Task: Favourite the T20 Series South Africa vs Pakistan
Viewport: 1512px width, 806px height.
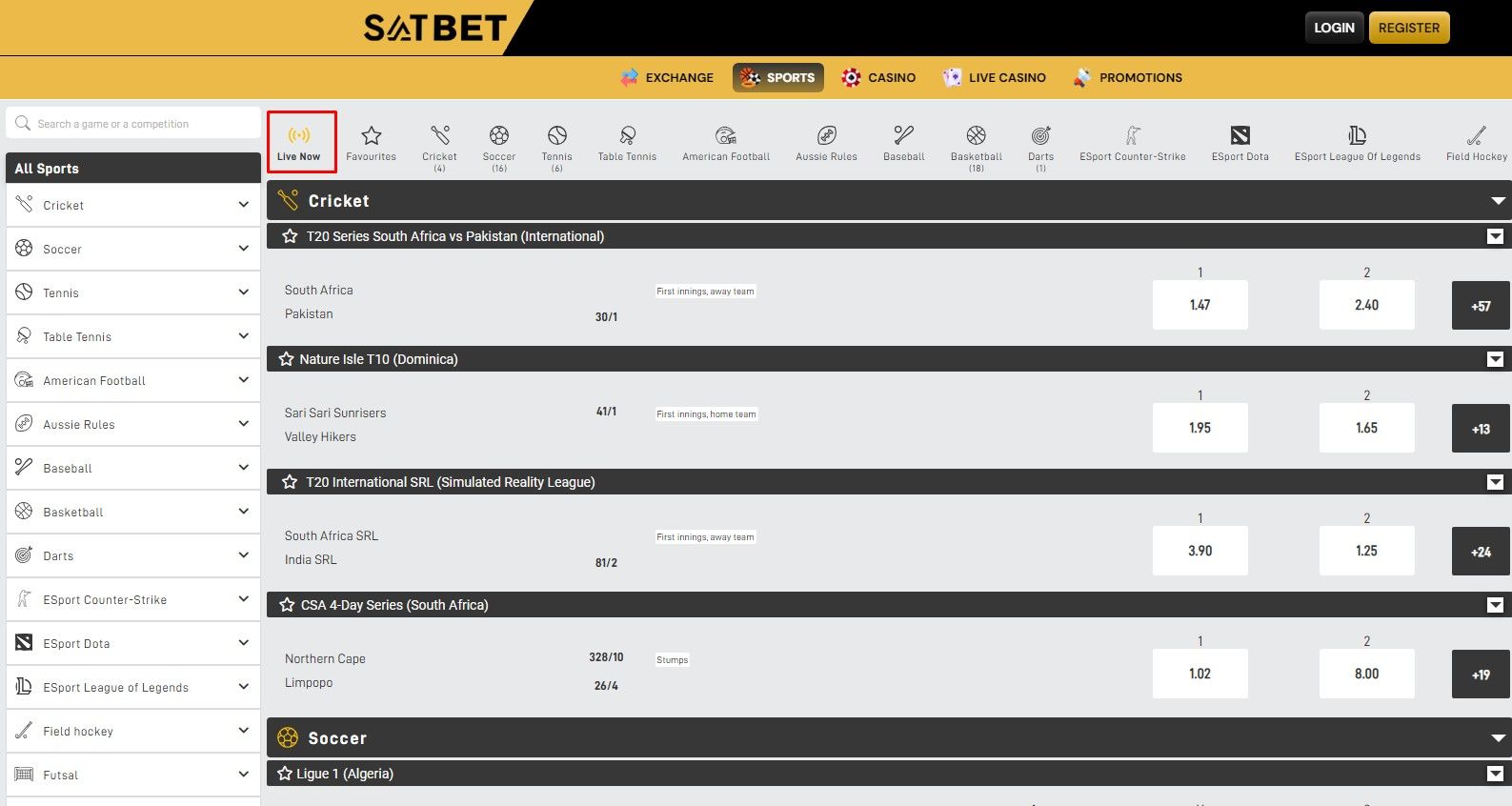Action: (x=290, y=236)
